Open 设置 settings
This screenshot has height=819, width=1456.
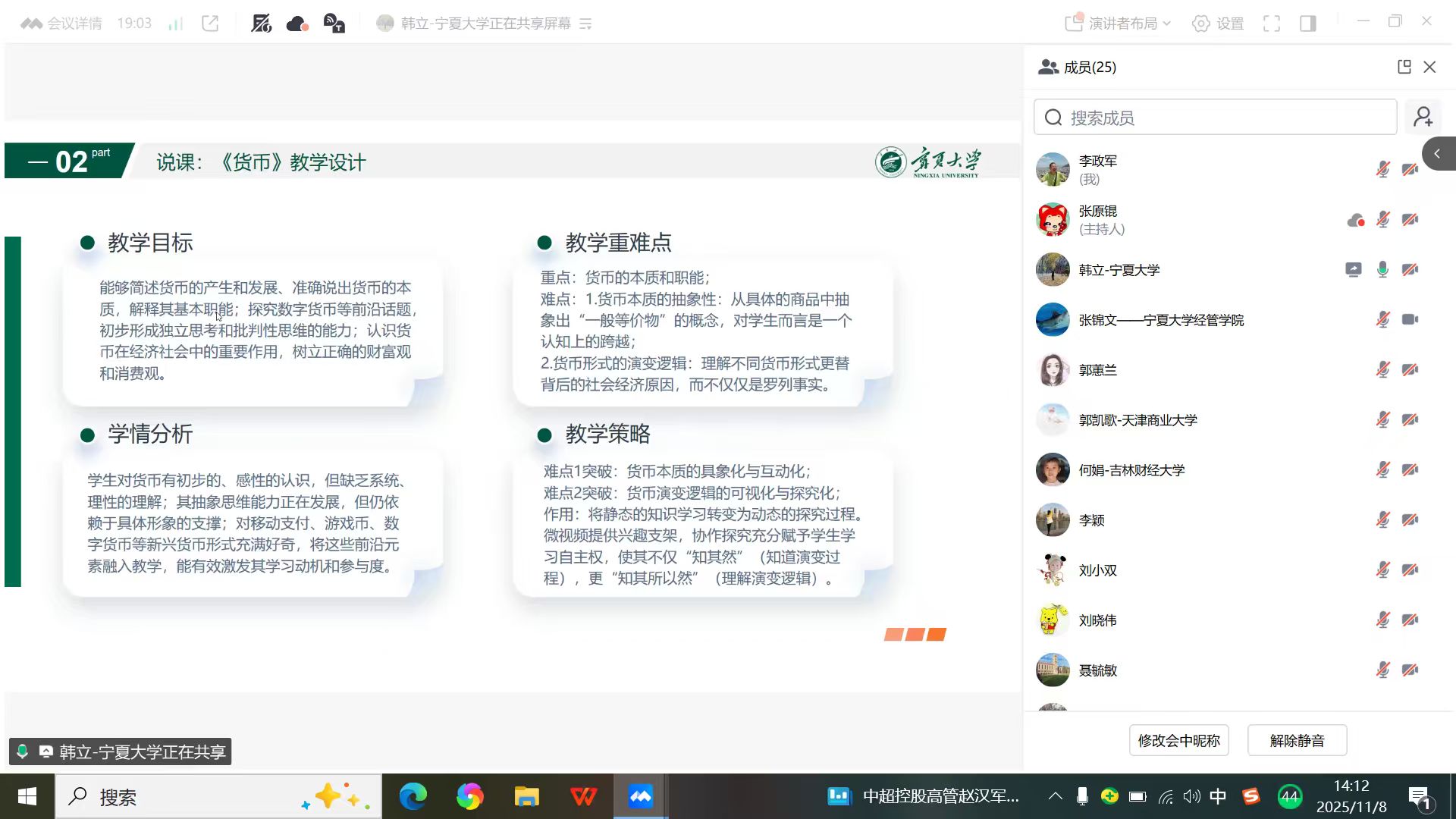[x=1218, y=24]
